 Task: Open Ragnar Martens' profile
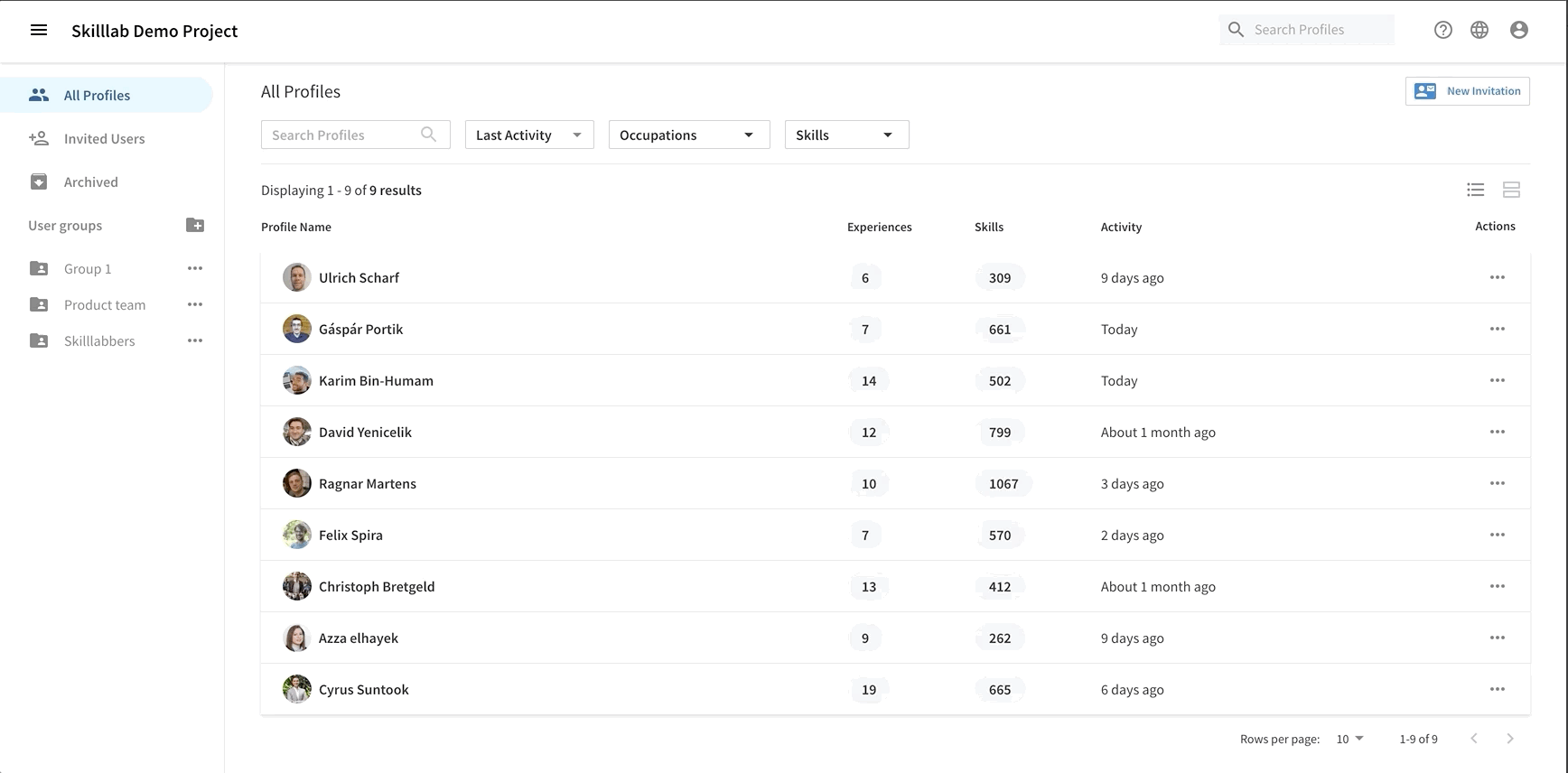(x=368, y=483)
